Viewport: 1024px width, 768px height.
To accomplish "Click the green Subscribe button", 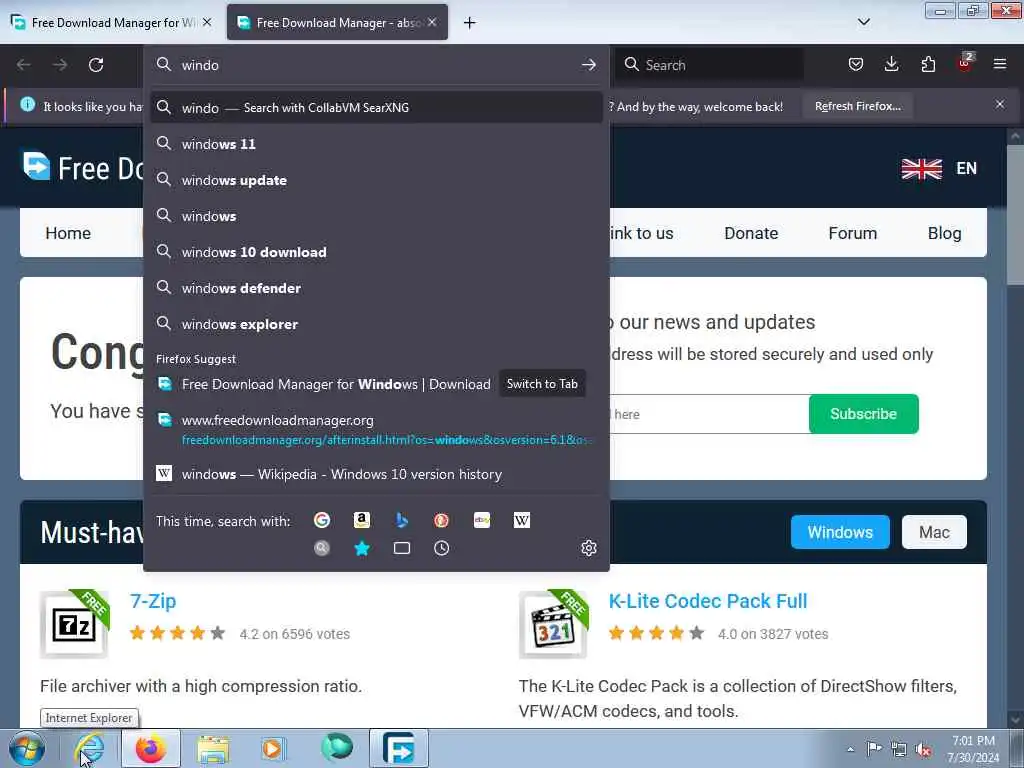I will pyautogui.click(x=863, y=413).
